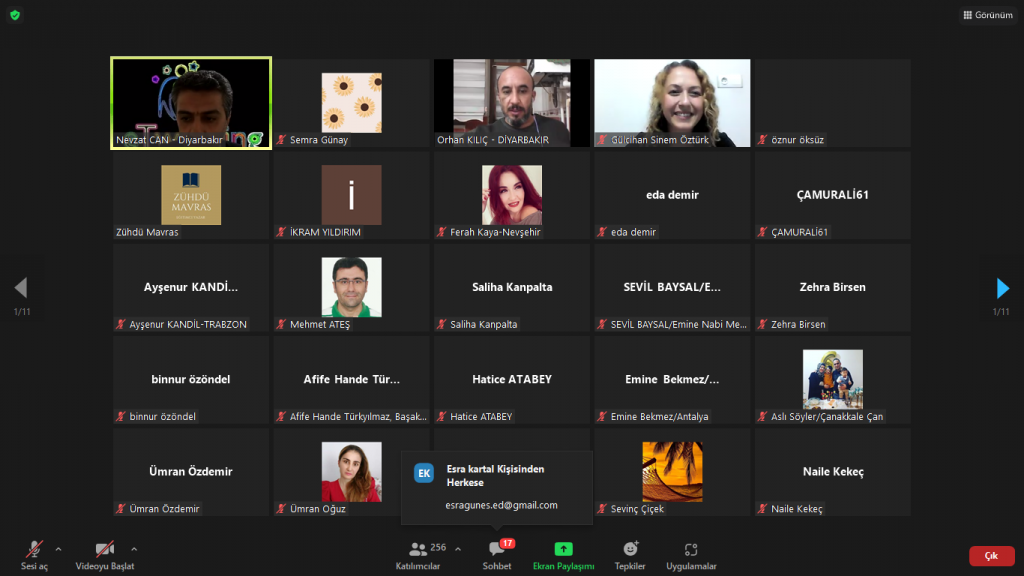Open Esra kartal's chat message notification

497,475
